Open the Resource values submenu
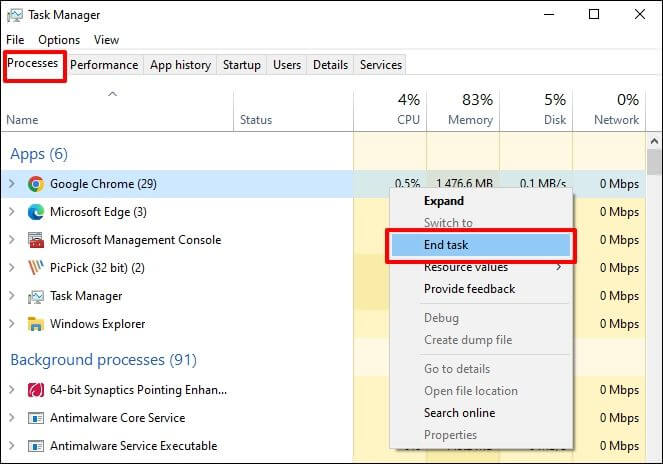This screenshot has width=663, height=464. (x=481, y=267)
